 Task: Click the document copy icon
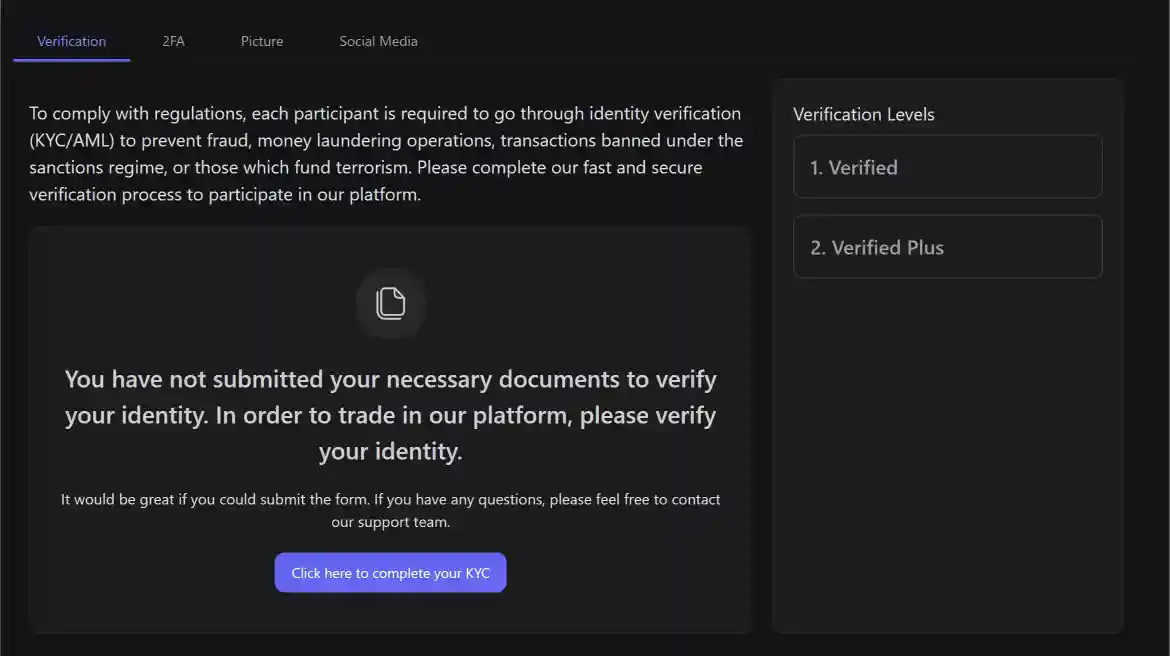click(x=390, y=303)
